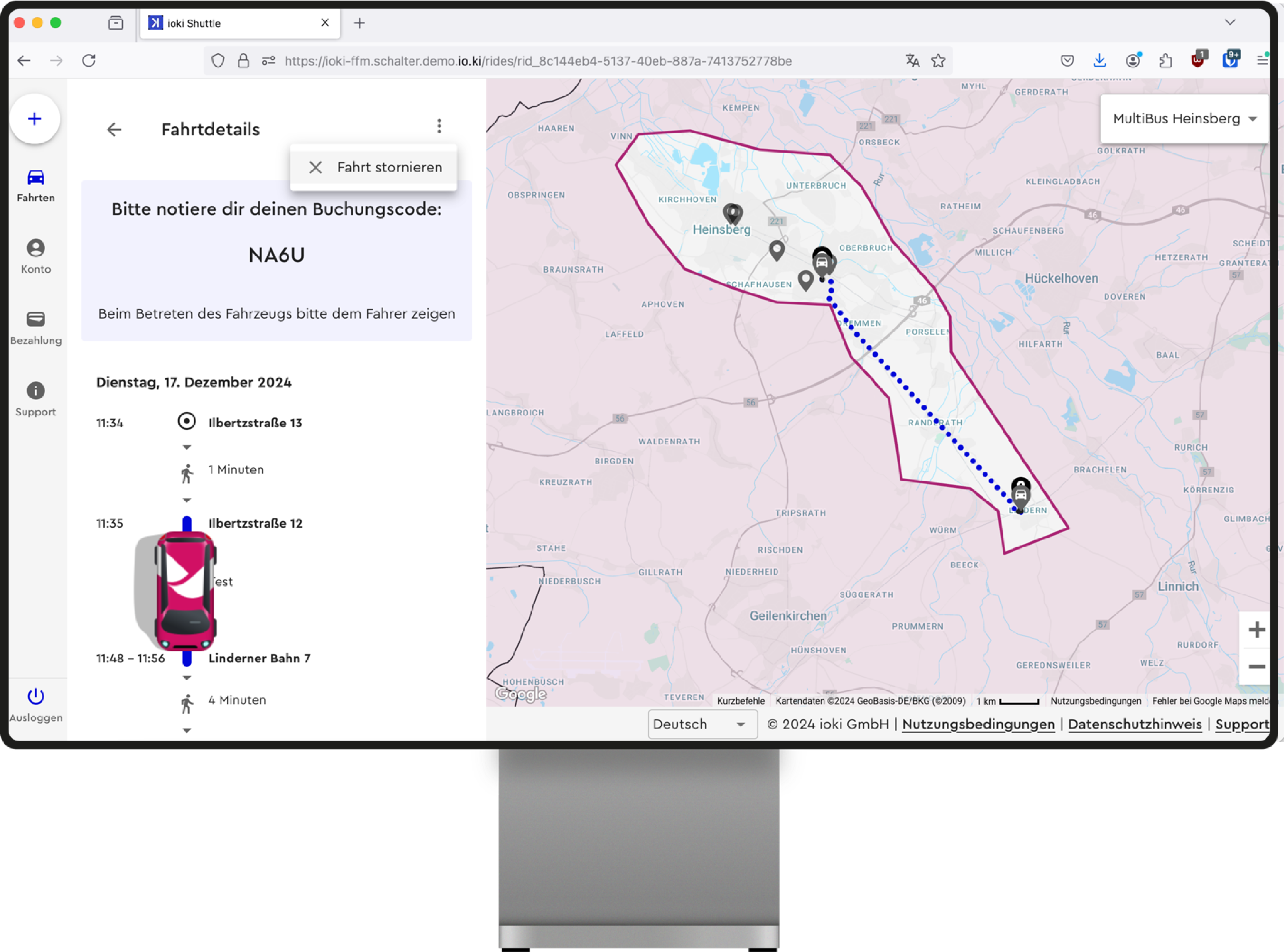Image resolution: width=1284 pixels, height=952 pixels.
Task: Bookmark the page with star icon
Action: click(938, 61)
